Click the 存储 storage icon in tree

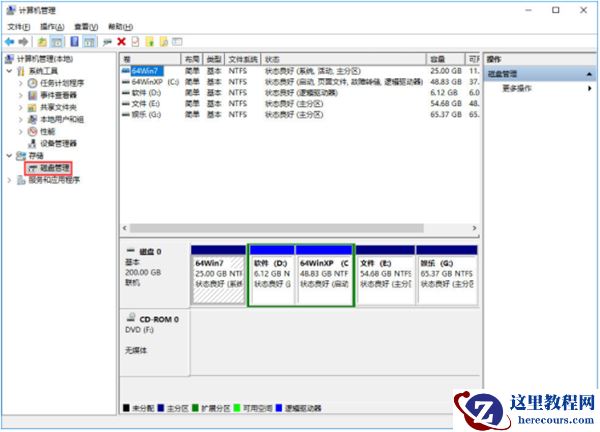click(21, 156)
